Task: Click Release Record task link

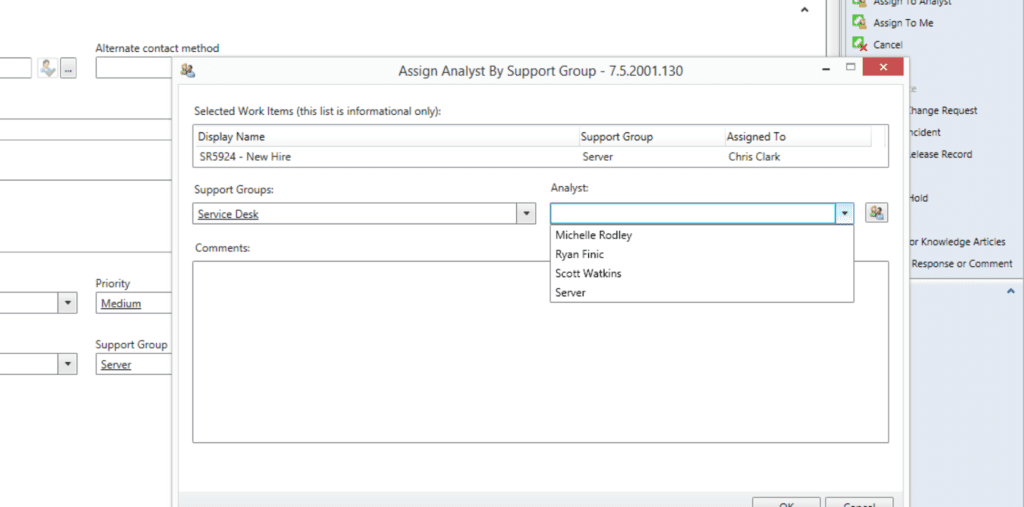Action: tap(940, 154)
